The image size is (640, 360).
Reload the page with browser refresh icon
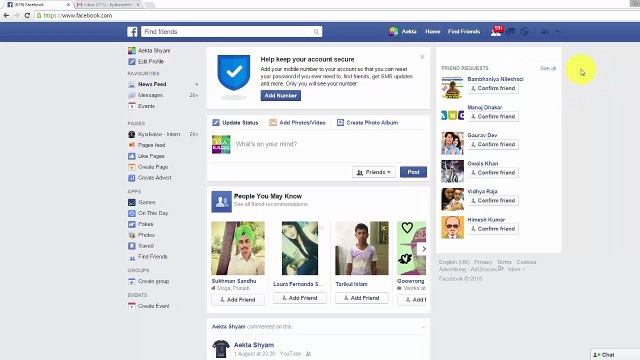click(27, 16)
